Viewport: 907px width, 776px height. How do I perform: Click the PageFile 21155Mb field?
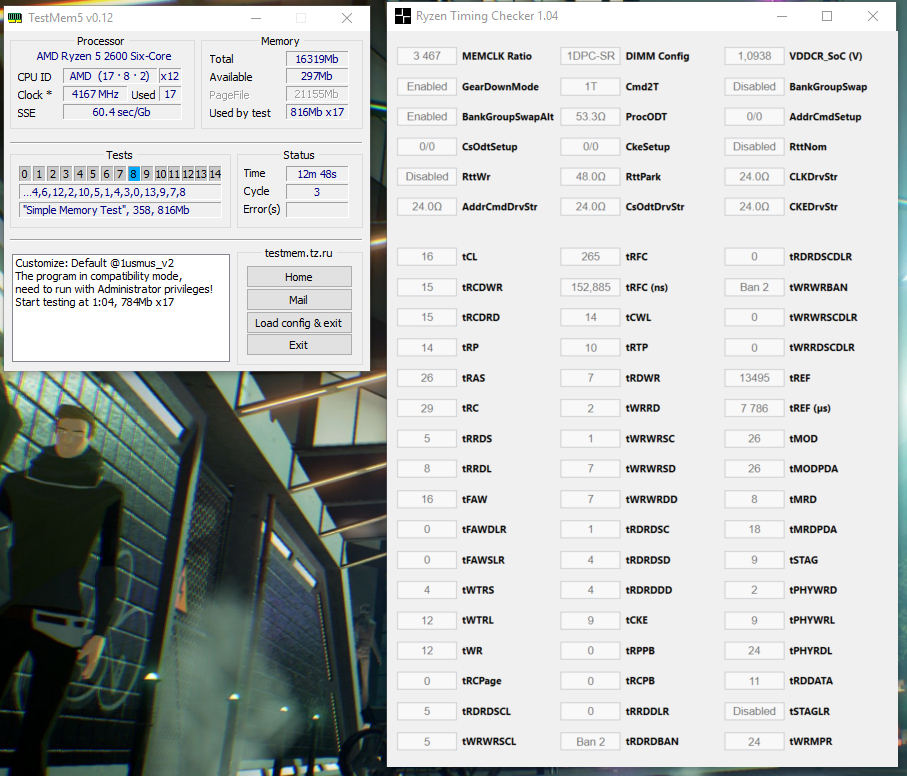(317, 94)
